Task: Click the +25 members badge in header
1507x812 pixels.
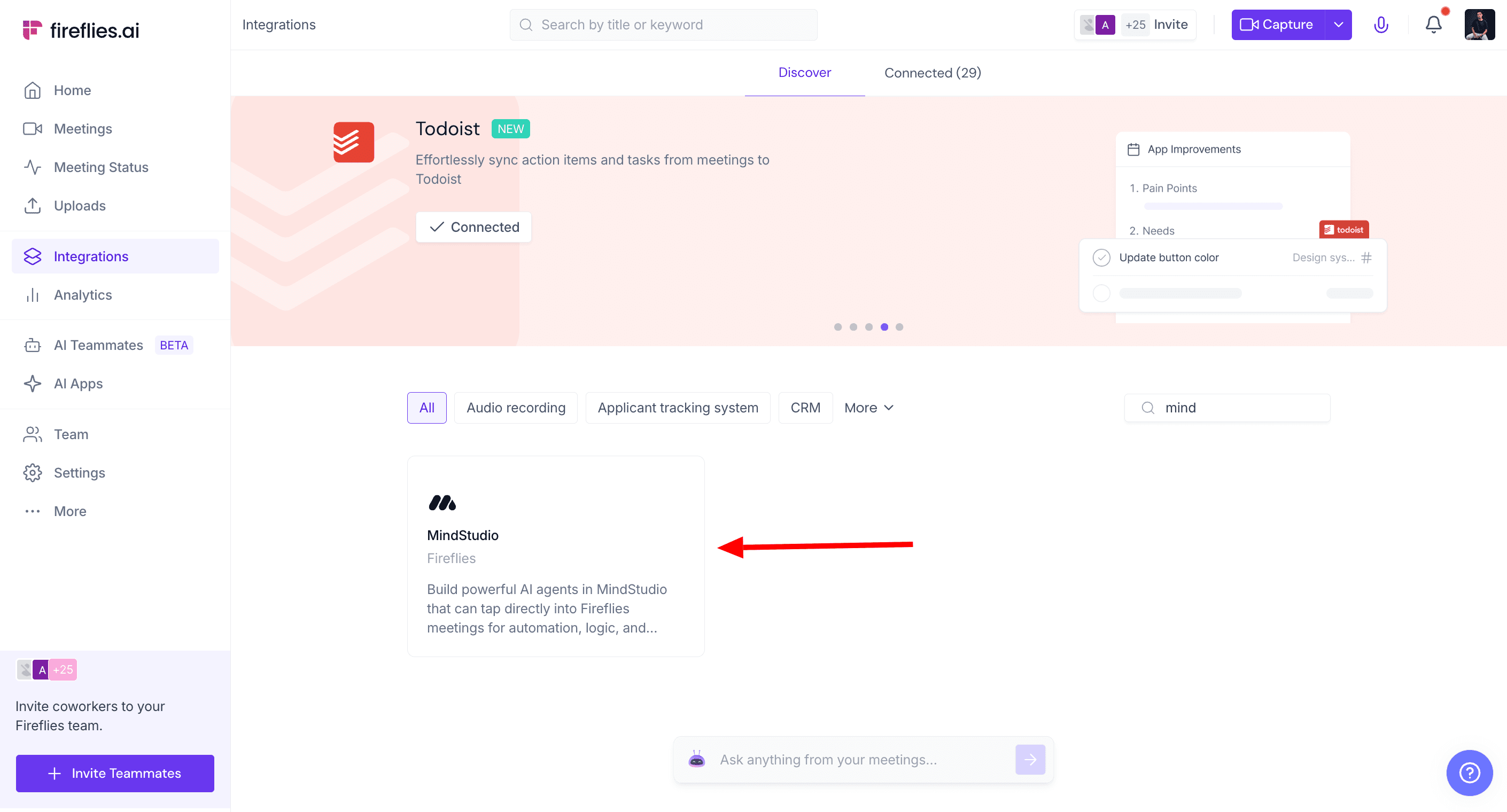Action: 1135,25
